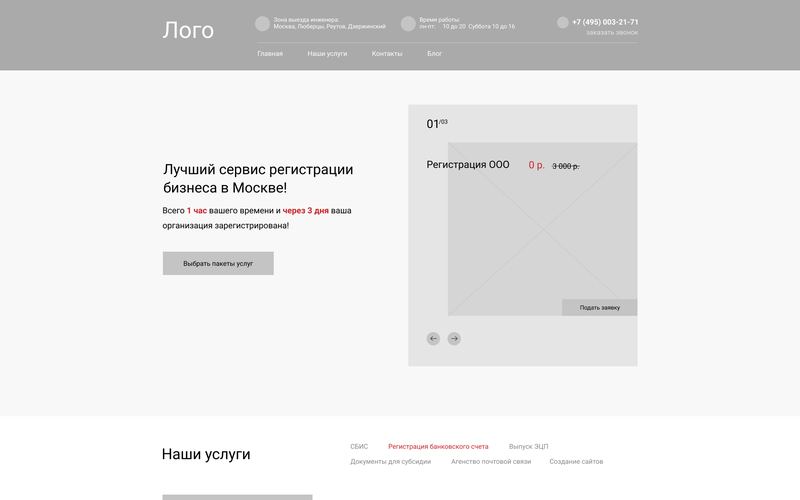
Task: Click the 01/03 slide counter
Action: tap(437, 123)
